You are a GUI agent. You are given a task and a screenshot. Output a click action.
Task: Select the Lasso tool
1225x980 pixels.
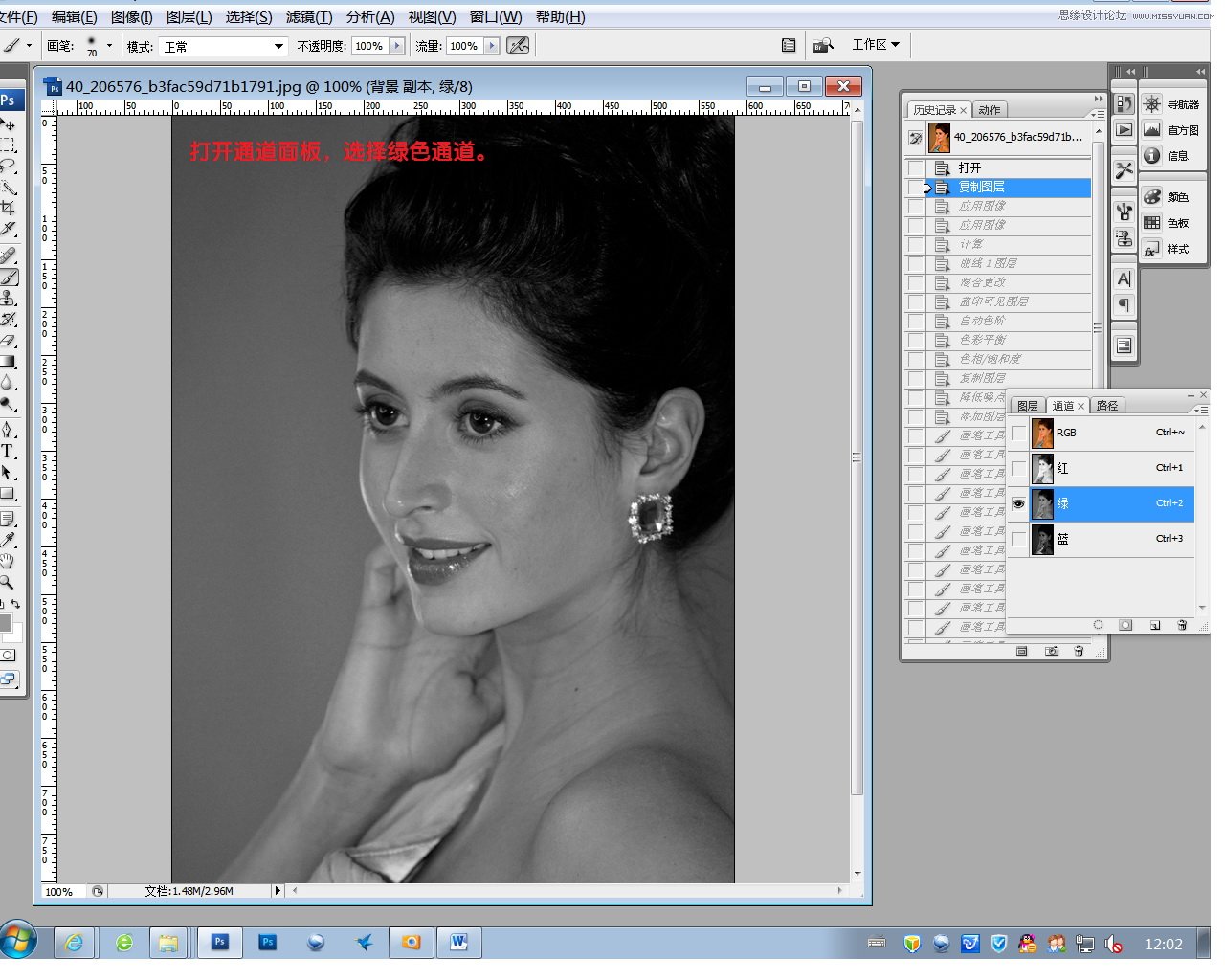tap(8, 167)
